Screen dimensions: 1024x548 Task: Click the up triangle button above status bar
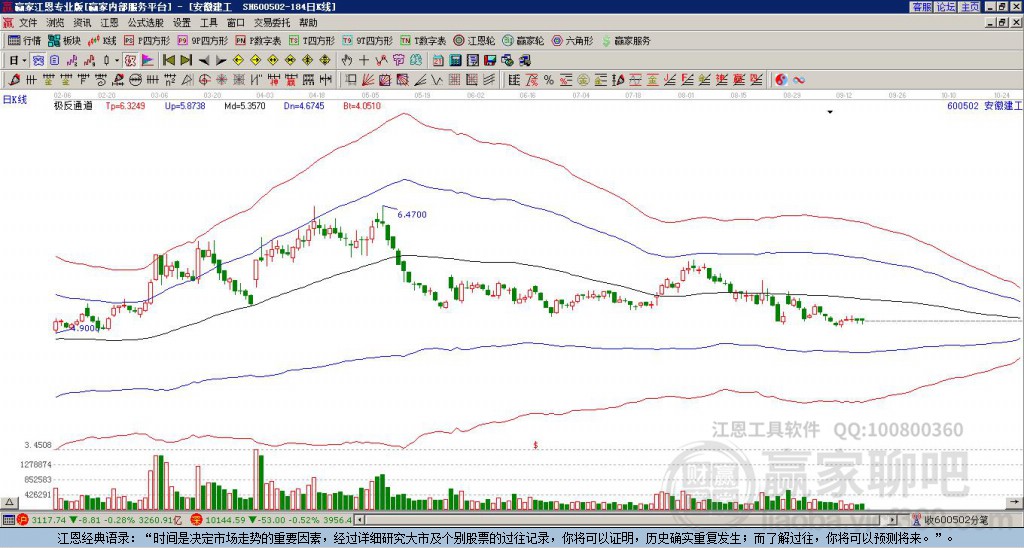(x=8, y=502)
